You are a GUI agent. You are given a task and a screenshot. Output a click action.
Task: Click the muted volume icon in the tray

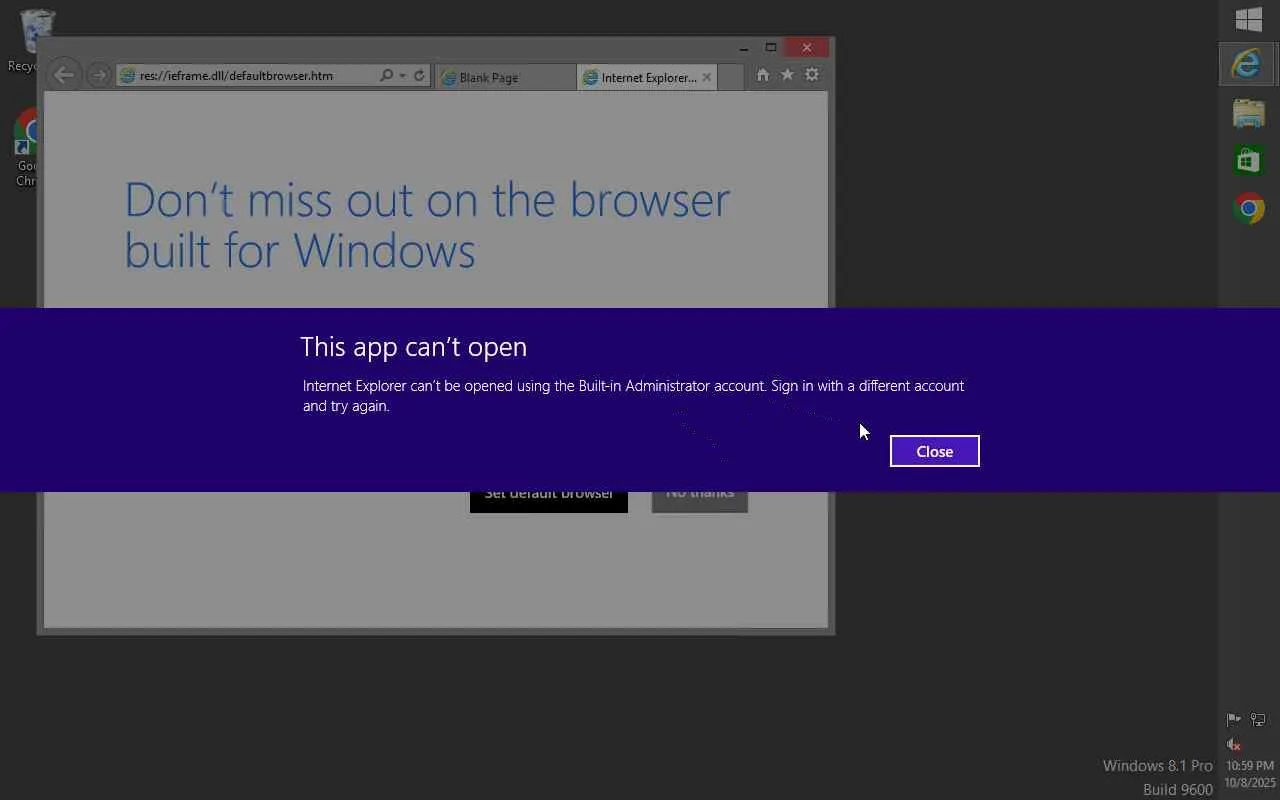1234,744
